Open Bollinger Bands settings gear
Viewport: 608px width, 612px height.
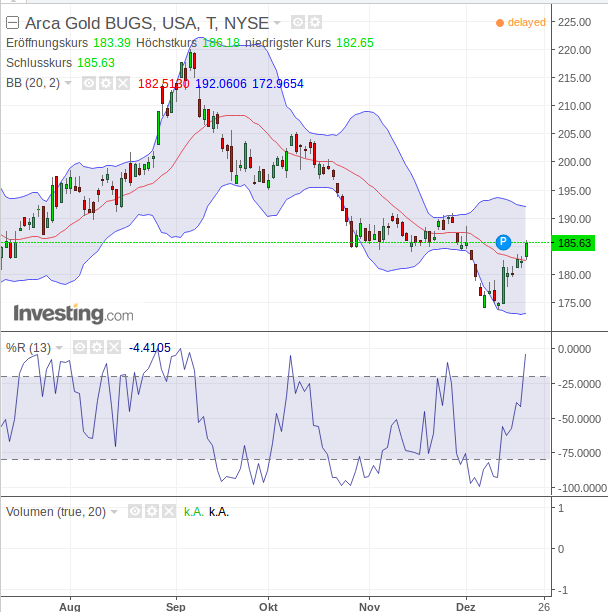click(106, 83)
